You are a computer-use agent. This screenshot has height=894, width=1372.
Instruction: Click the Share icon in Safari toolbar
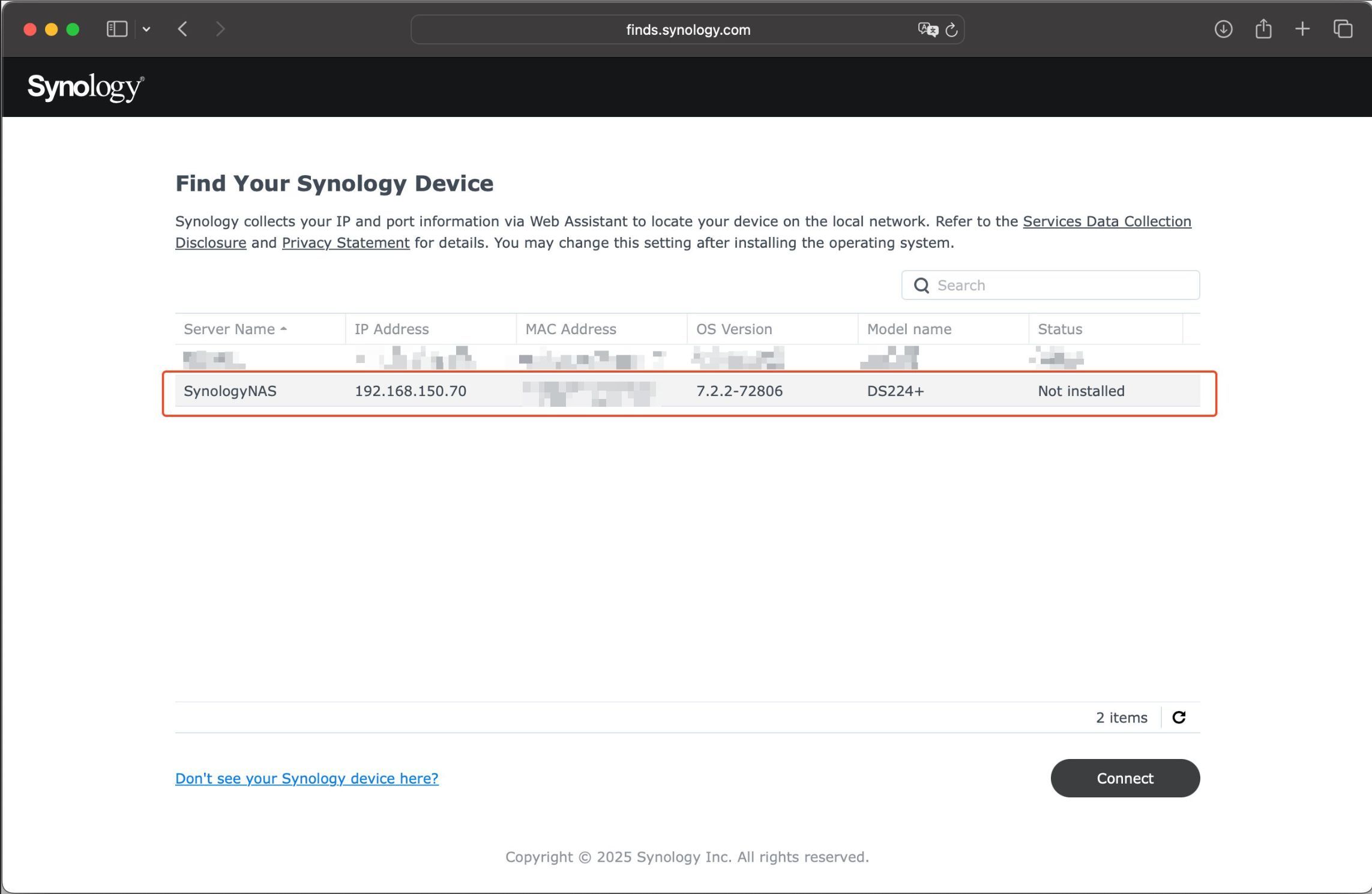pos(1263,29)
